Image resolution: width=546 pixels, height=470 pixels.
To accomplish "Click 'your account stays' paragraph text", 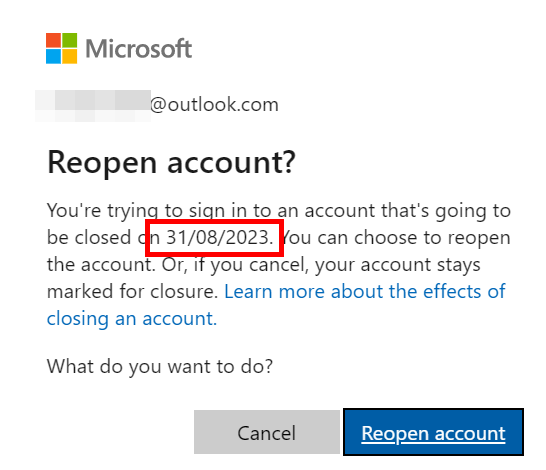I will coord(398,265).
